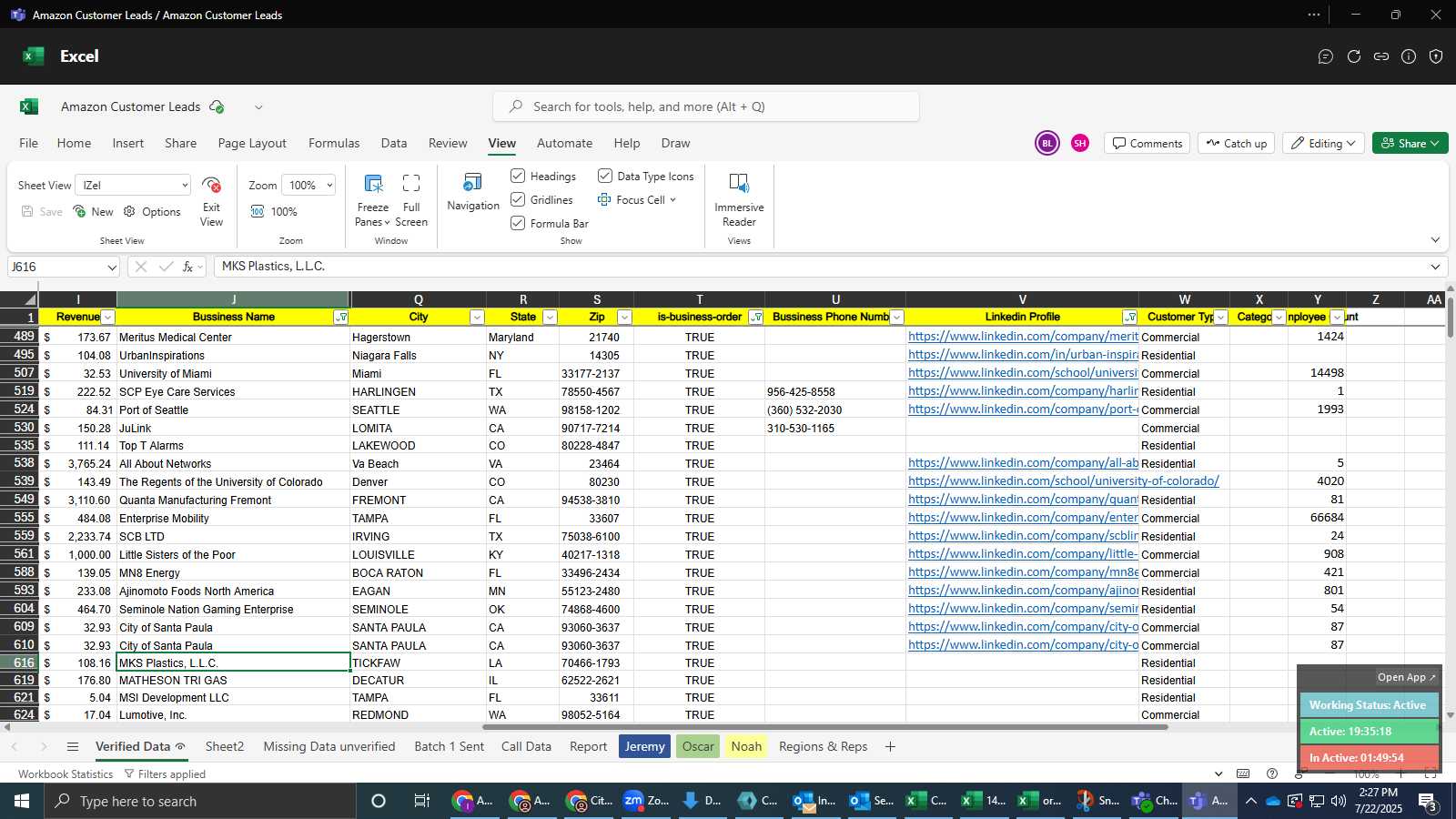
Task: Exit the current sheet view
Action: click(x=211, y=201)
